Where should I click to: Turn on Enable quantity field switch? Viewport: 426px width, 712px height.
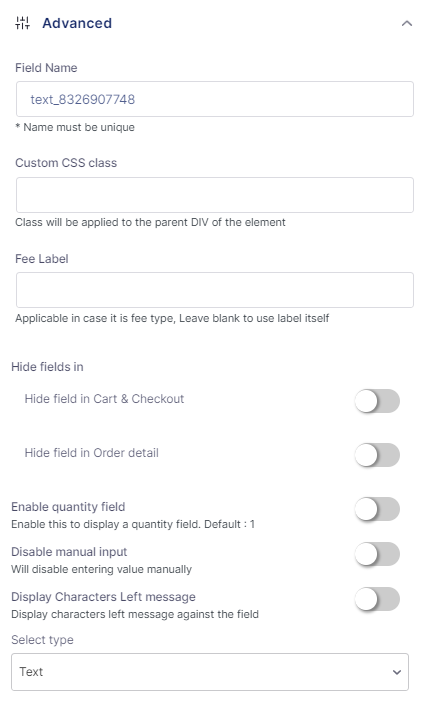377,509
